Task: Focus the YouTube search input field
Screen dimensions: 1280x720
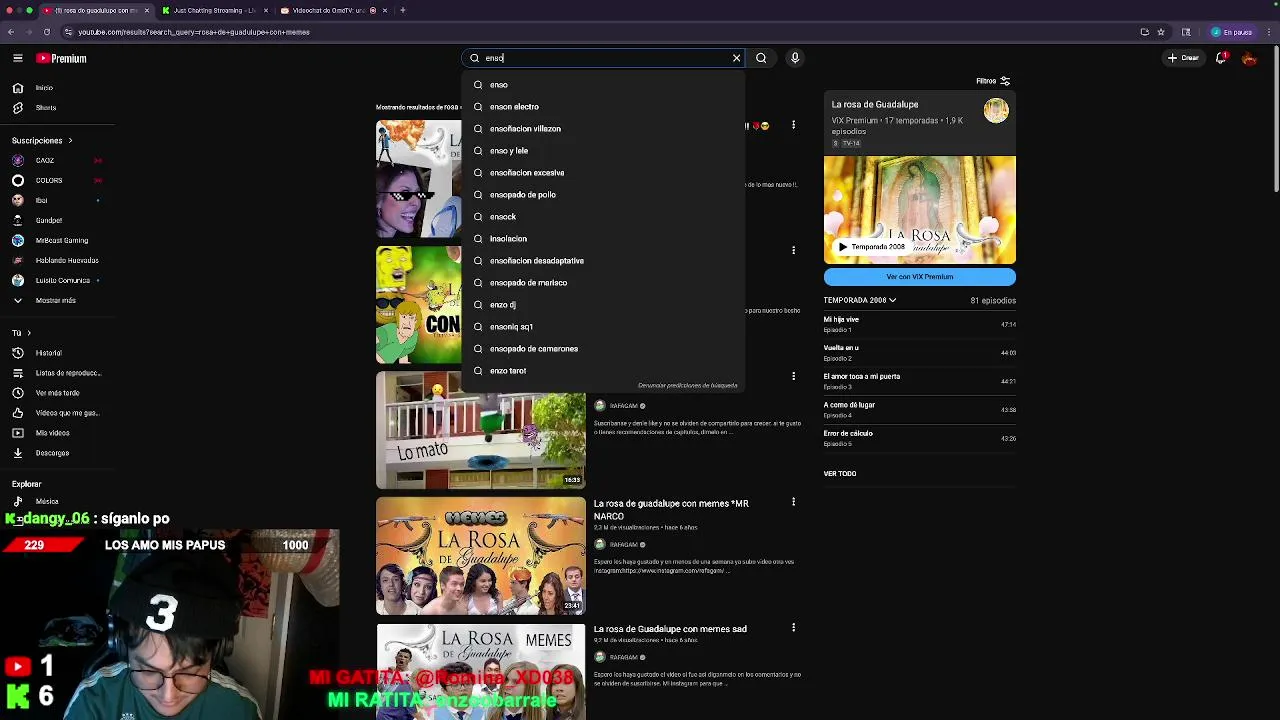Action: click(x=605, y=58)
